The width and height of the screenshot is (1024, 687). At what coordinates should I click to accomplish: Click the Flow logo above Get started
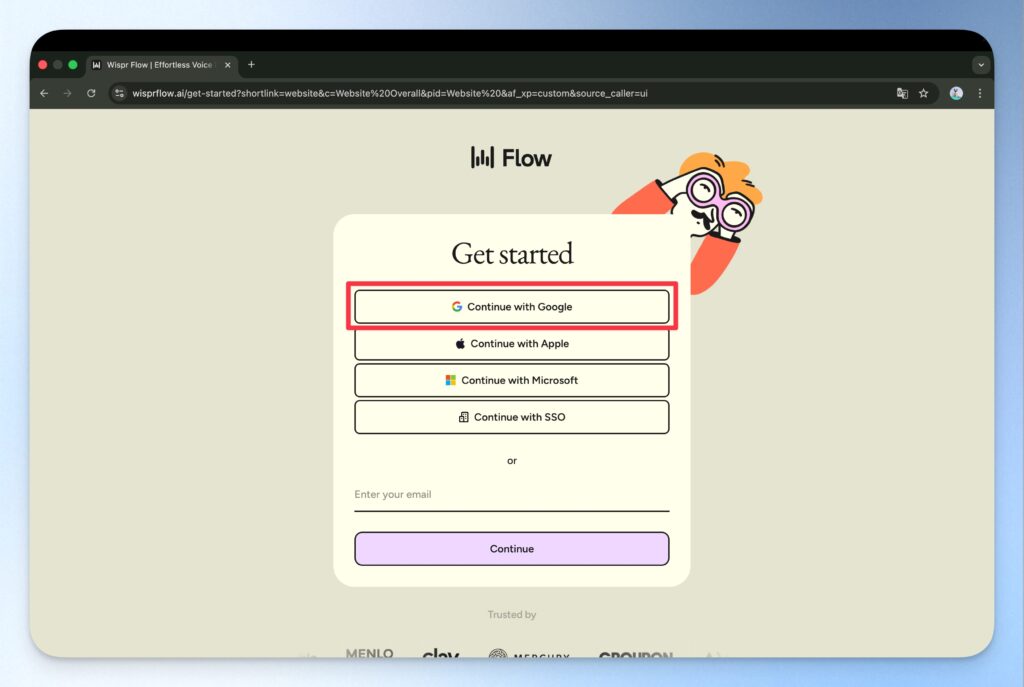coord(511,157)
